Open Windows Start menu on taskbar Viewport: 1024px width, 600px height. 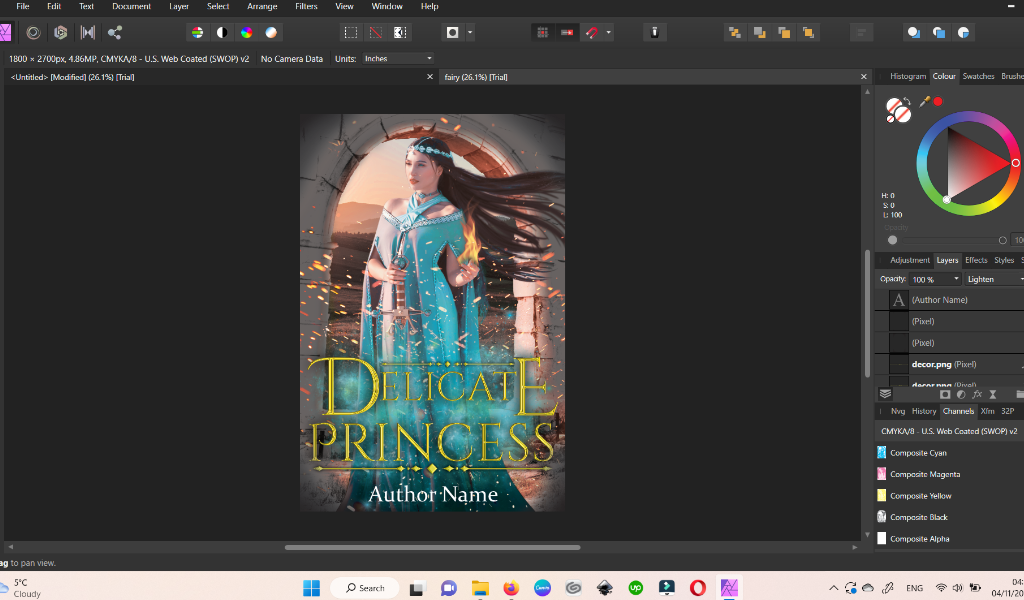311,588
